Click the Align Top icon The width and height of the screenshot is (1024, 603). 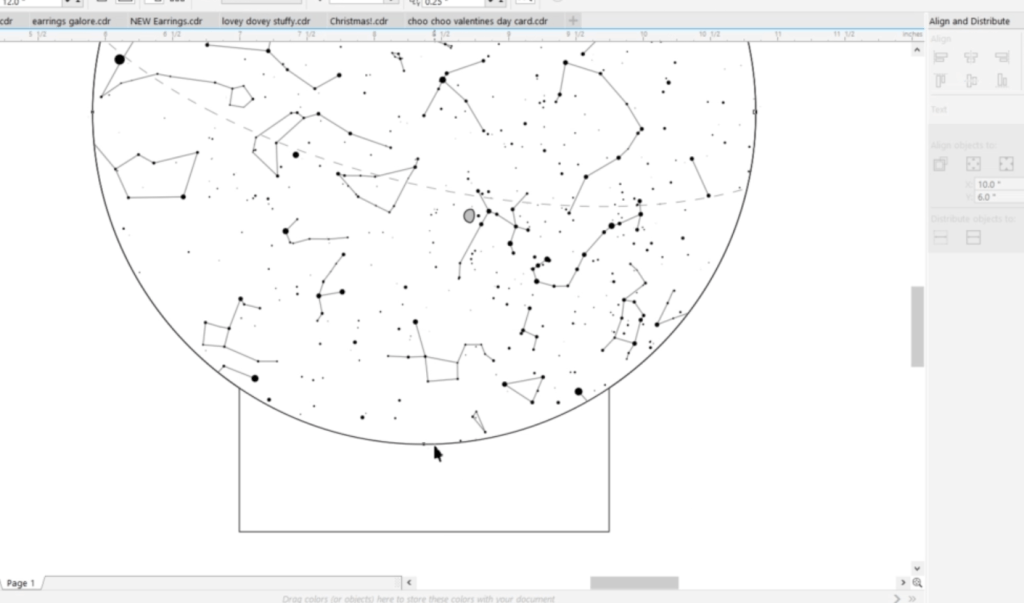pos(940,81)
